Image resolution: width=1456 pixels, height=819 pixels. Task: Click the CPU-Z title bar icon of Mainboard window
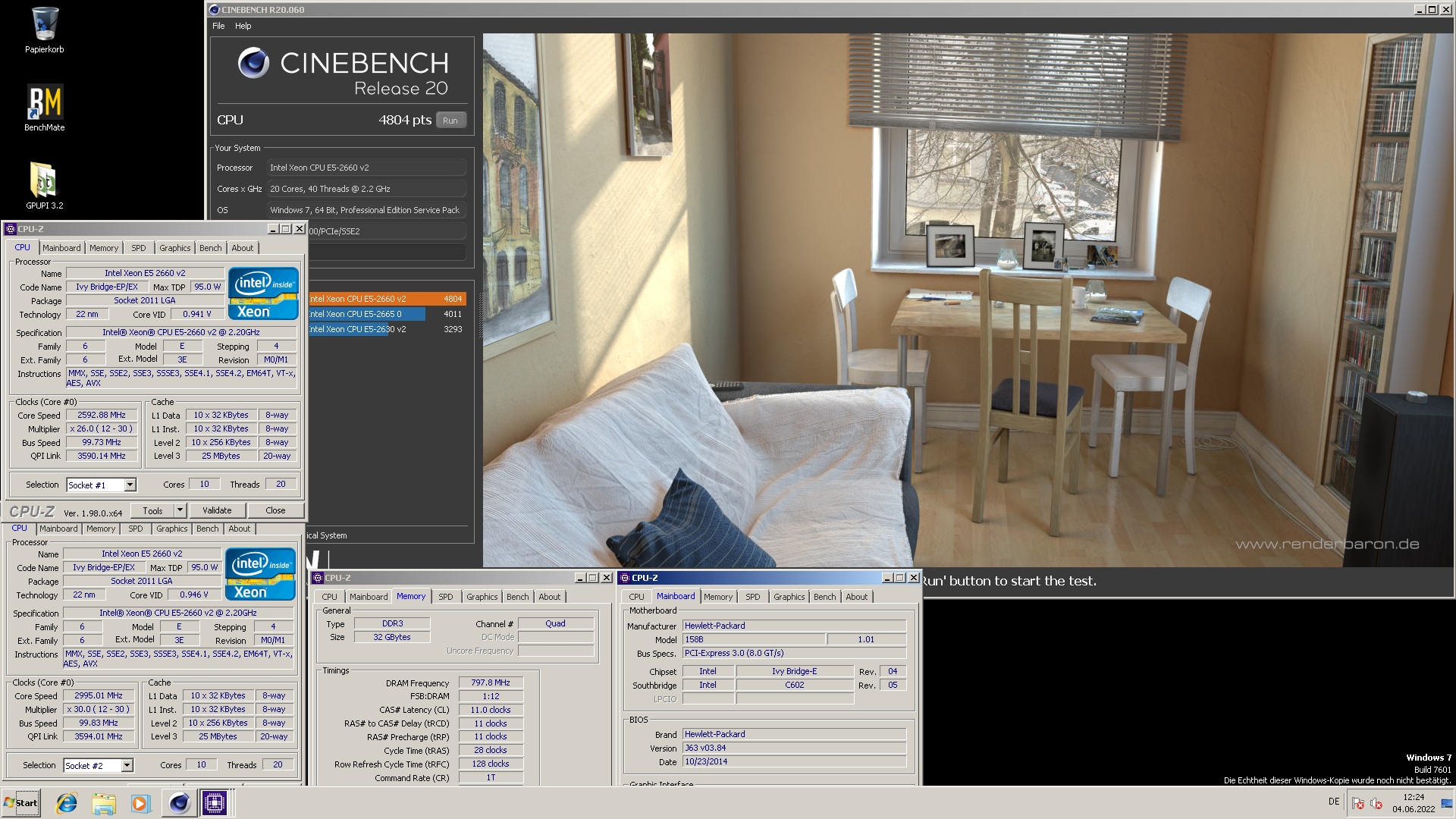click(625, 578)
